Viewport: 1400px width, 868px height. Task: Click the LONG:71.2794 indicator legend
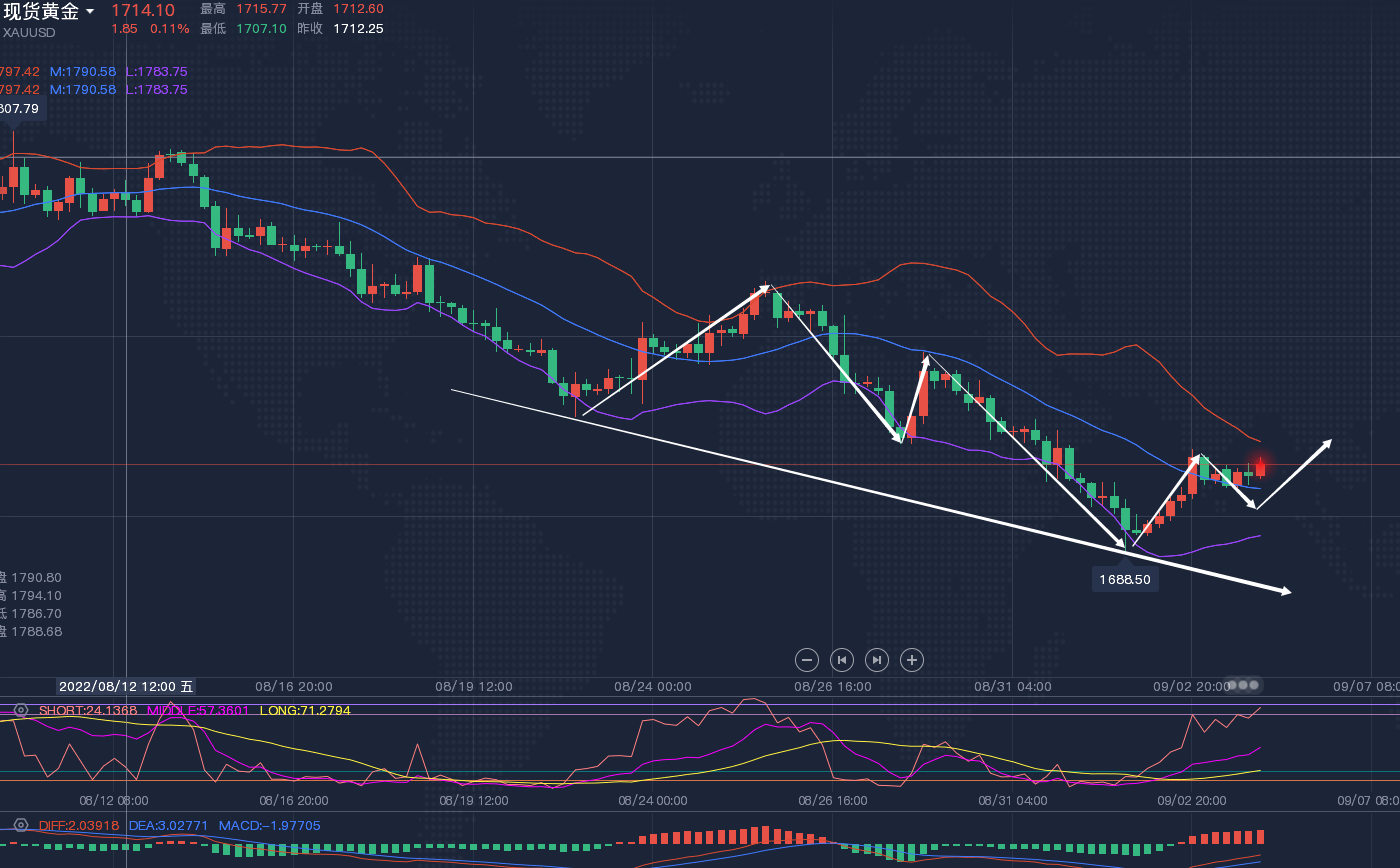point(305,711)
